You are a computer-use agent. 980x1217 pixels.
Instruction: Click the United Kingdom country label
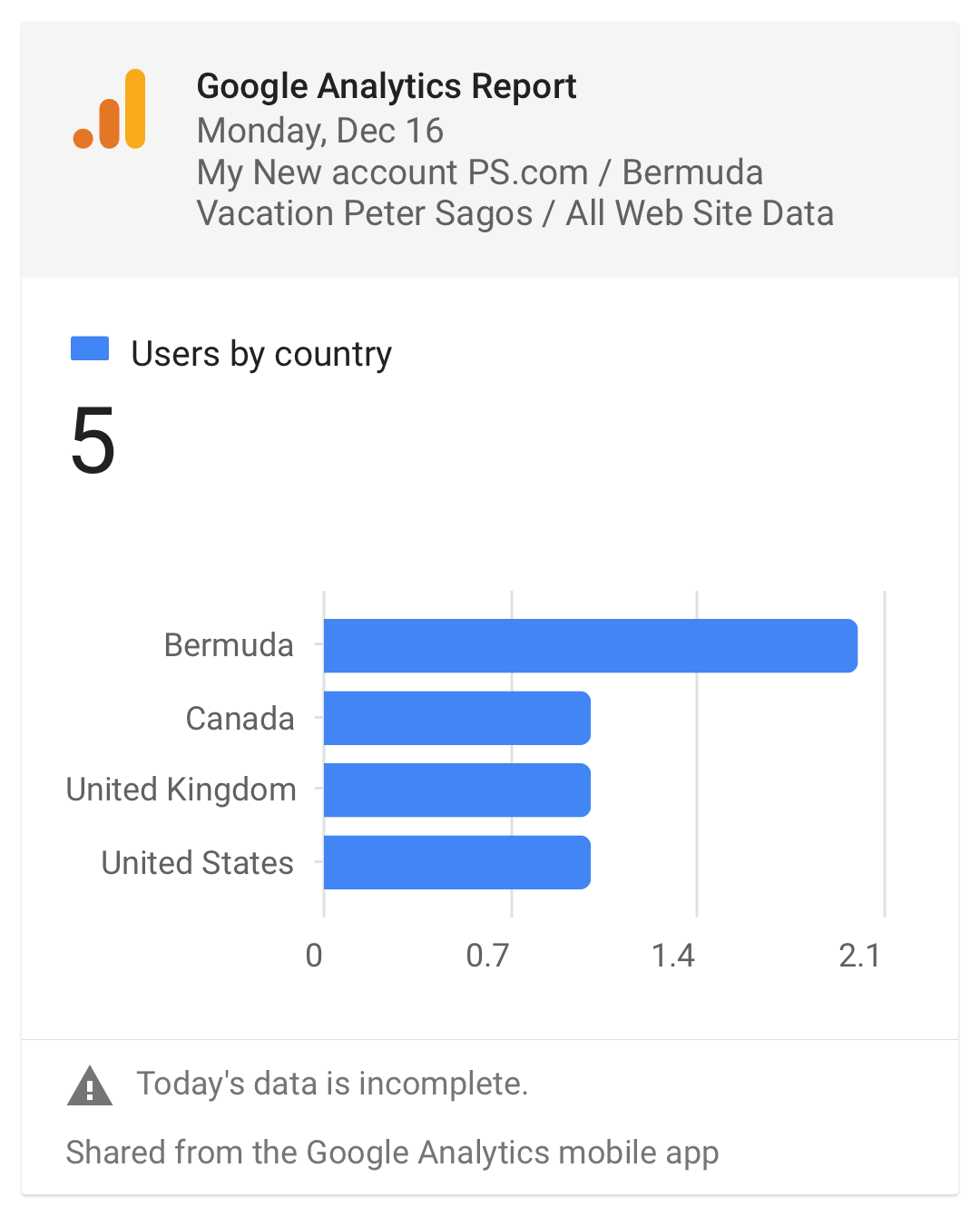click(181, 790)
